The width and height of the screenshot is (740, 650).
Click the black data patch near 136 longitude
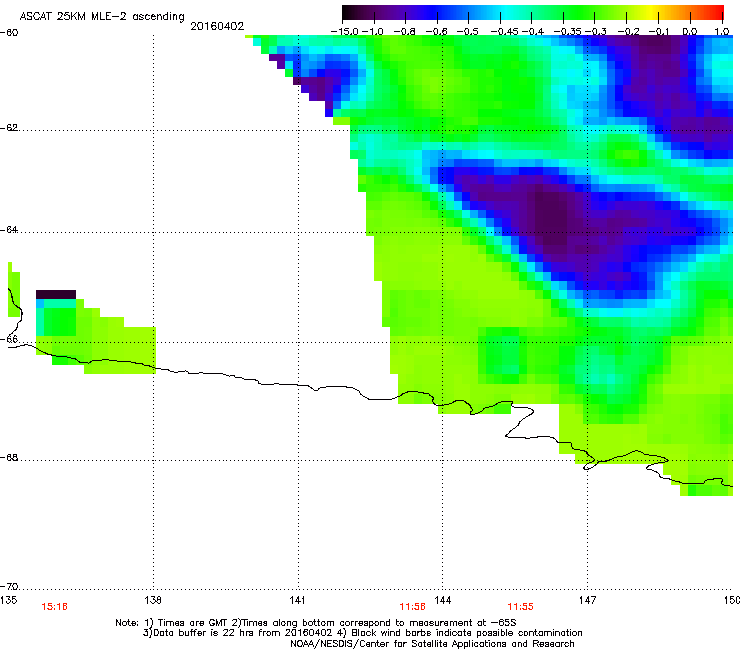(56, 295)
